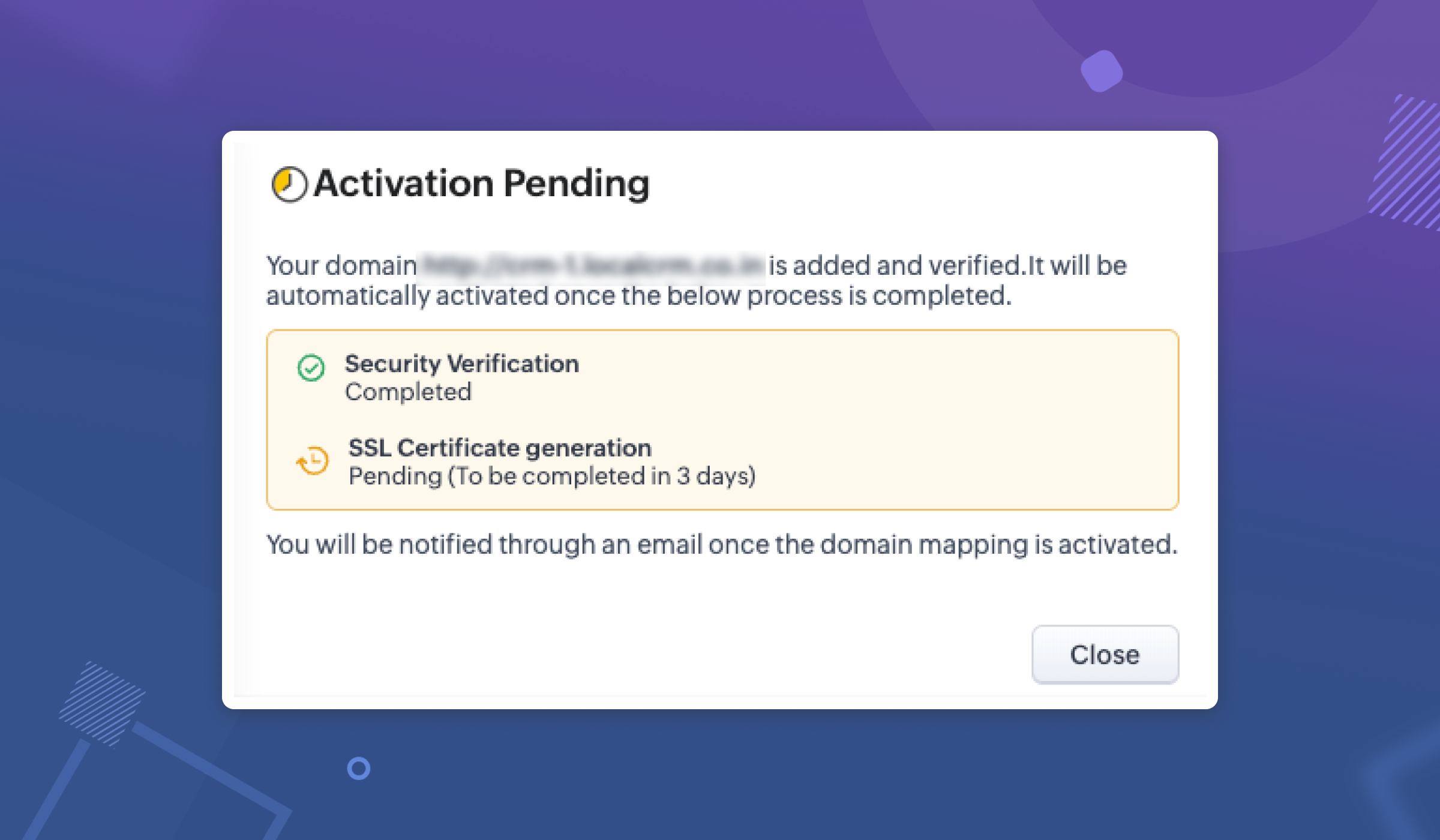Click the striped pattern at bottom left
Screen dimensions: 1440x840
102,702
